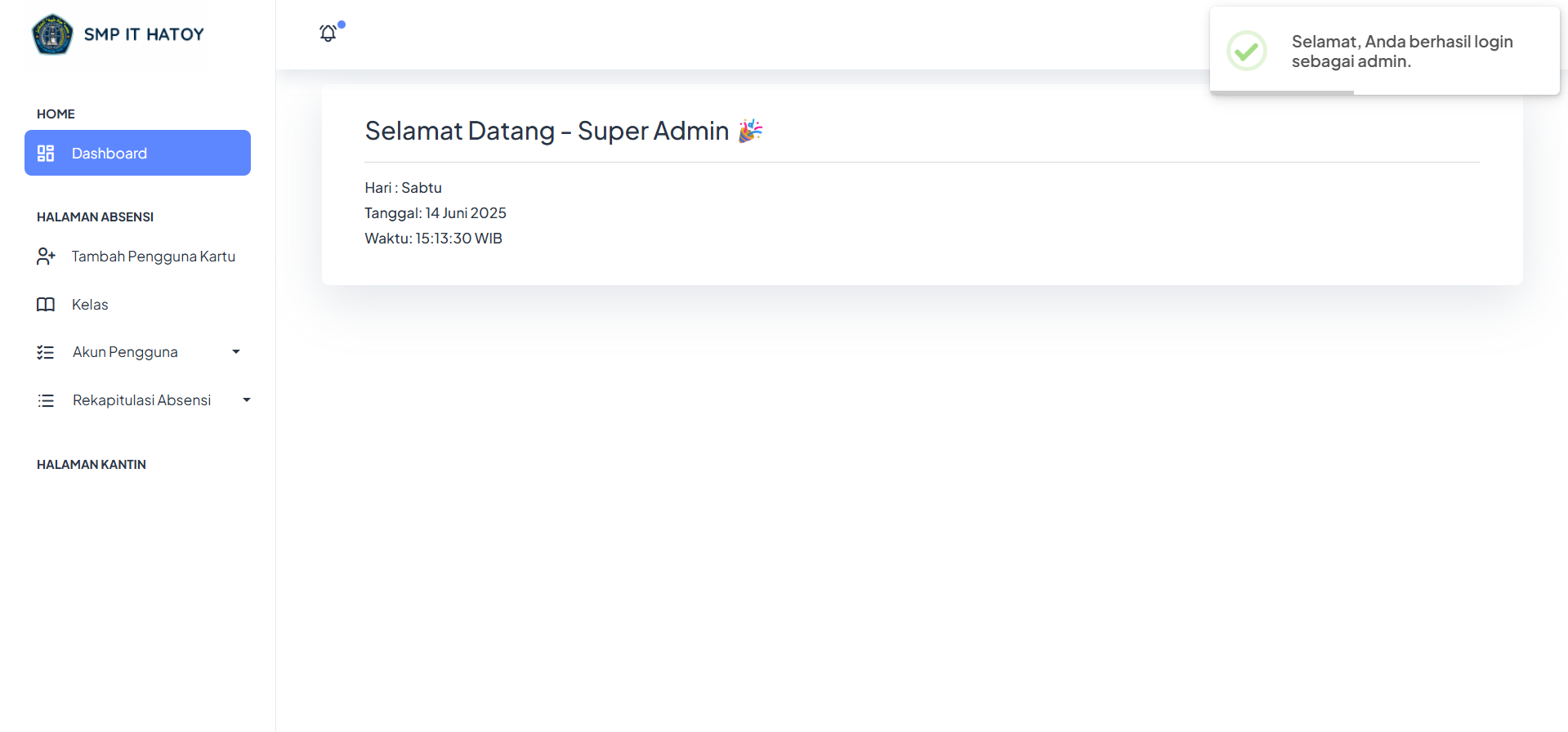Click the add-user icon for Tambah Pengguna Kartu
The image size is (1568, 732).
point(46,257)
